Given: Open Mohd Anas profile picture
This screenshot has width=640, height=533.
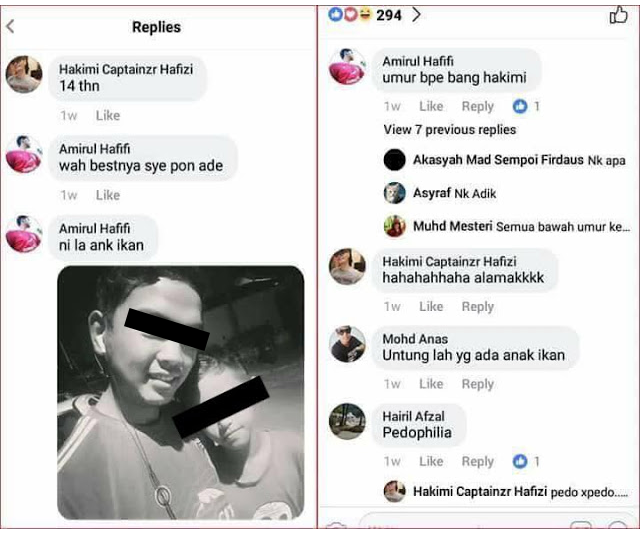Looking at the screenshot, I should (347, 344).
